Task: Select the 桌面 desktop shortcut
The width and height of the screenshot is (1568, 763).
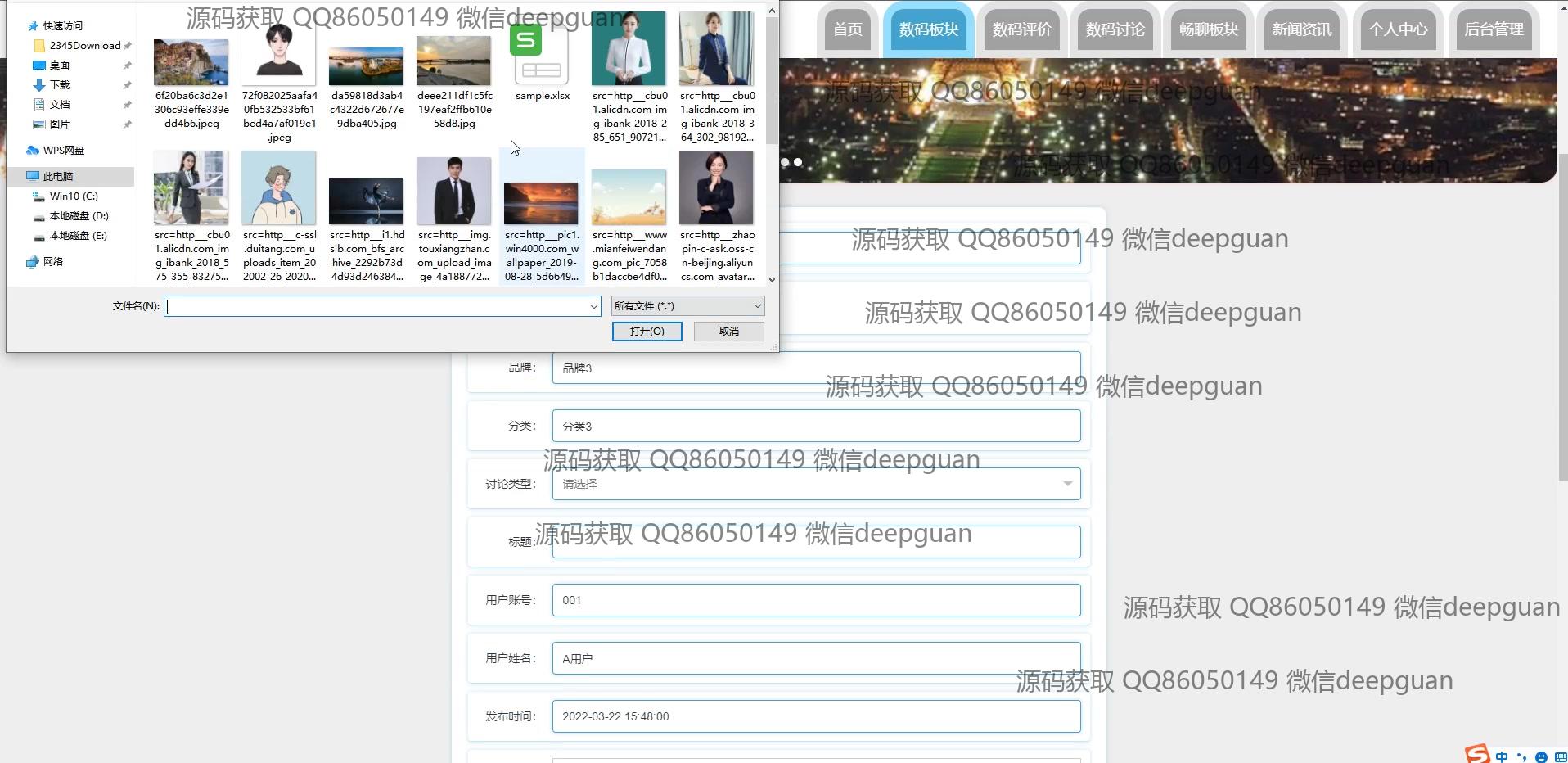Action: click(59, 65)
